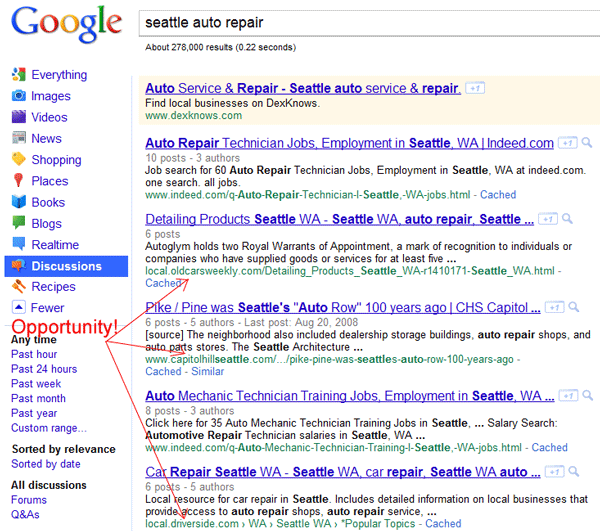
Task: Click +1 button on Car Repair Seattle result
Action: (554, 472)
